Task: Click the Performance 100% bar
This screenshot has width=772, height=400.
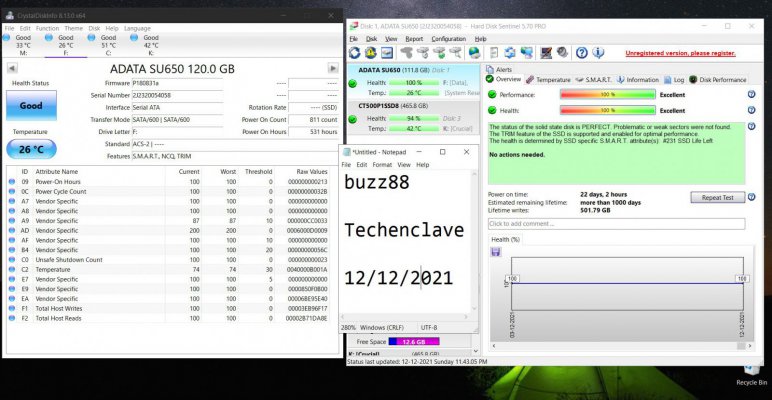Action: tap(608, 95)
